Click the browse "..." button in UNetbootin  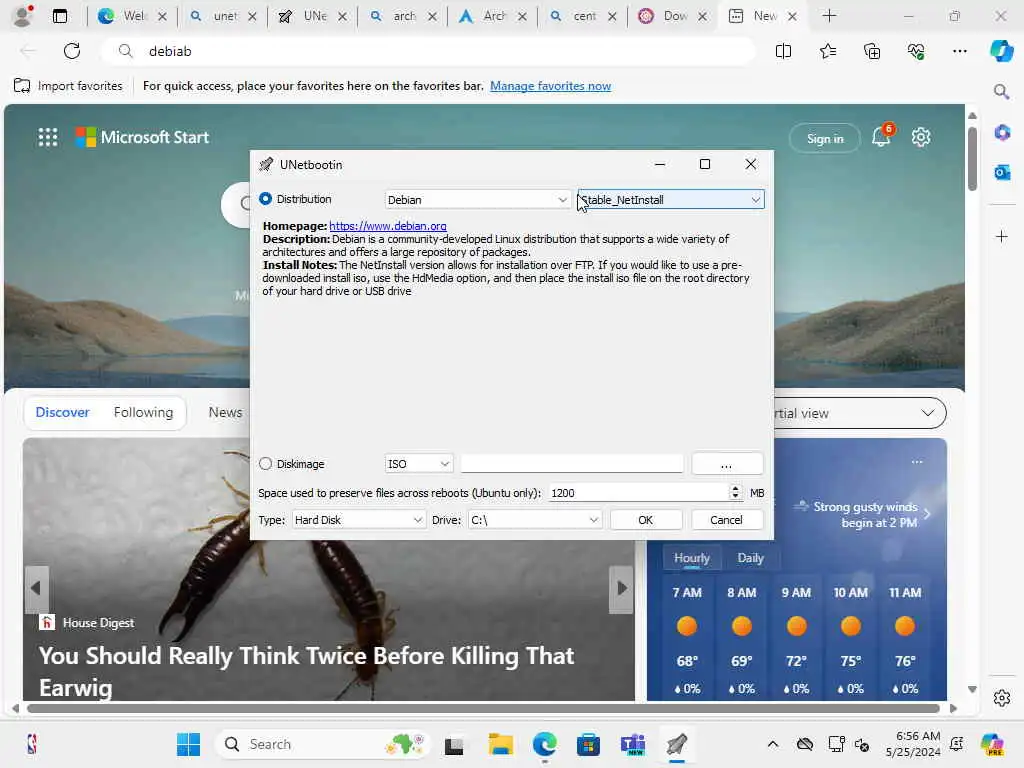[727, 464]
